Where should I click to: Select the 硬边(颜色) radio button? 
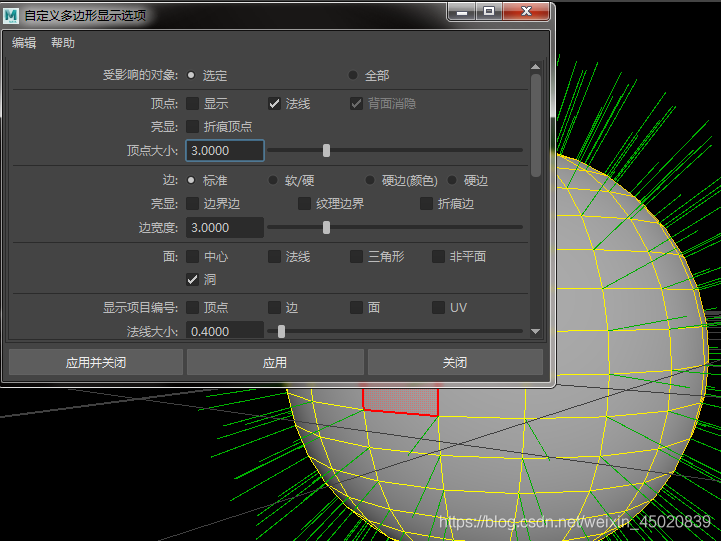pyautogui.click(x=370, y=180)
